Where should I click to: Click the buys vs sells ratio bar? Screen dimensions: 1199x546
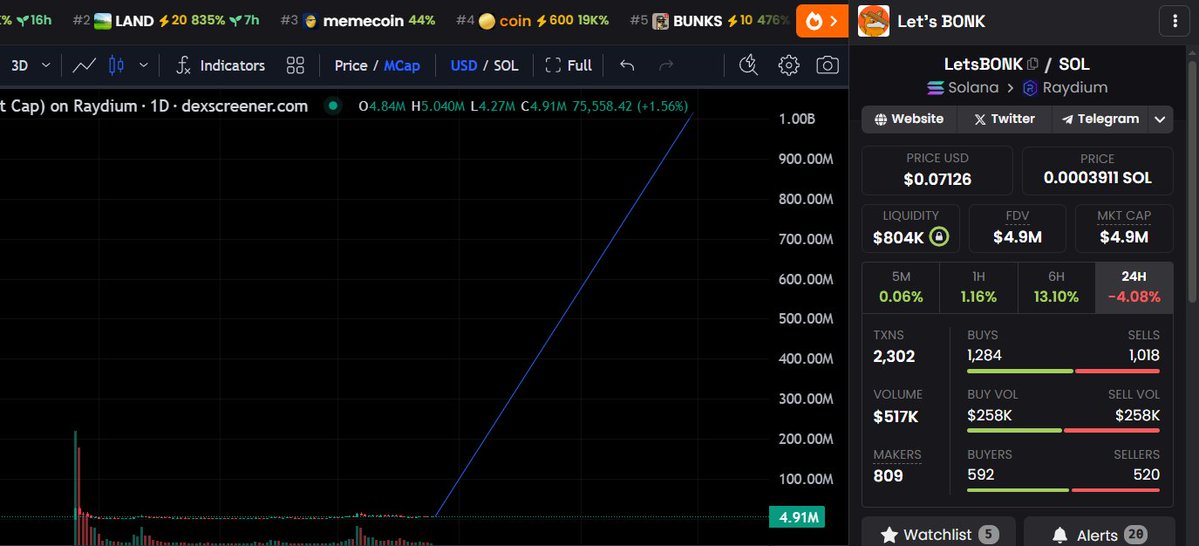[1063, 371]
